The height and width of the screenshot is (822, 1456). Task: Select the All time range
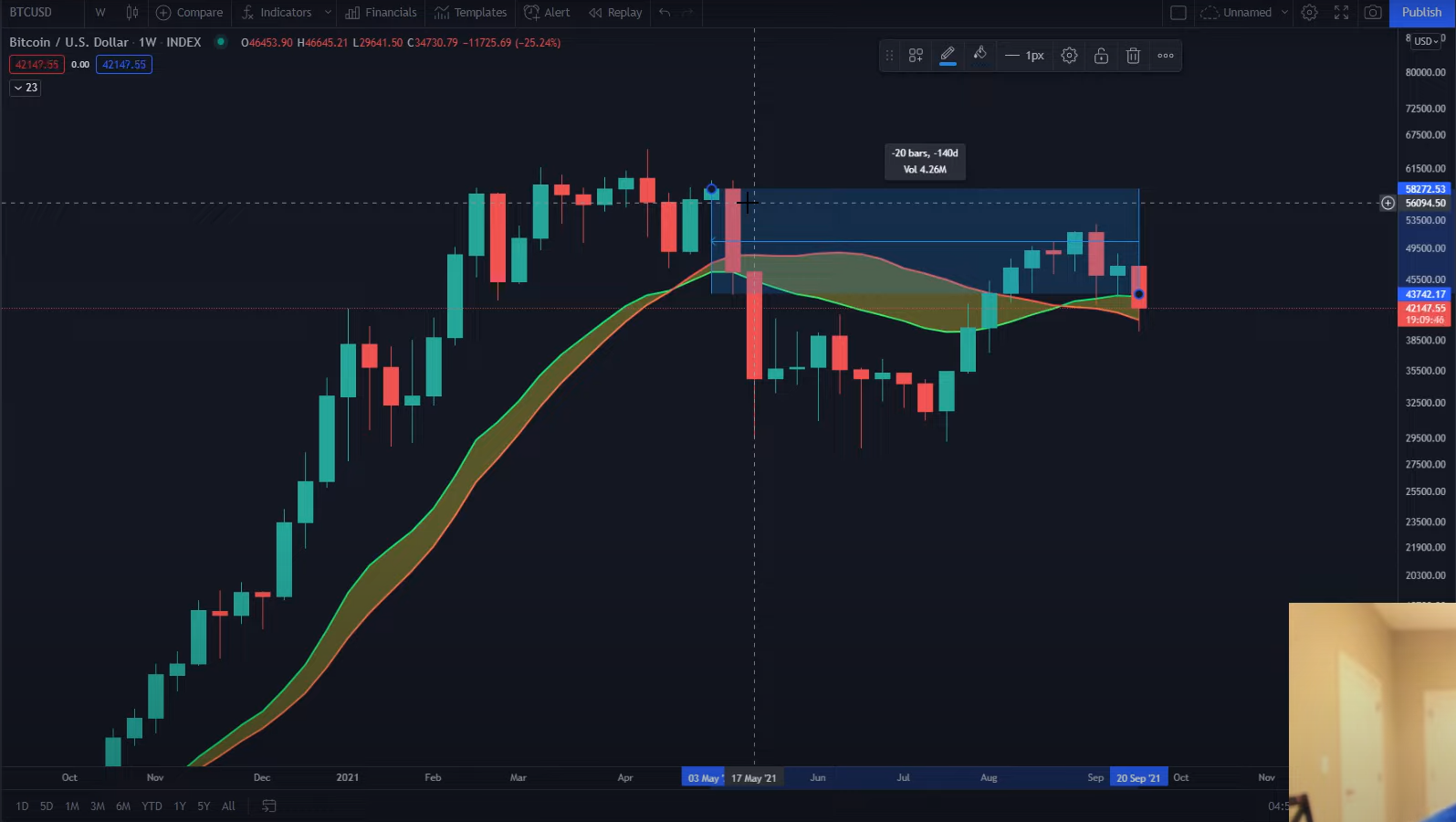[x=228, y=806]
